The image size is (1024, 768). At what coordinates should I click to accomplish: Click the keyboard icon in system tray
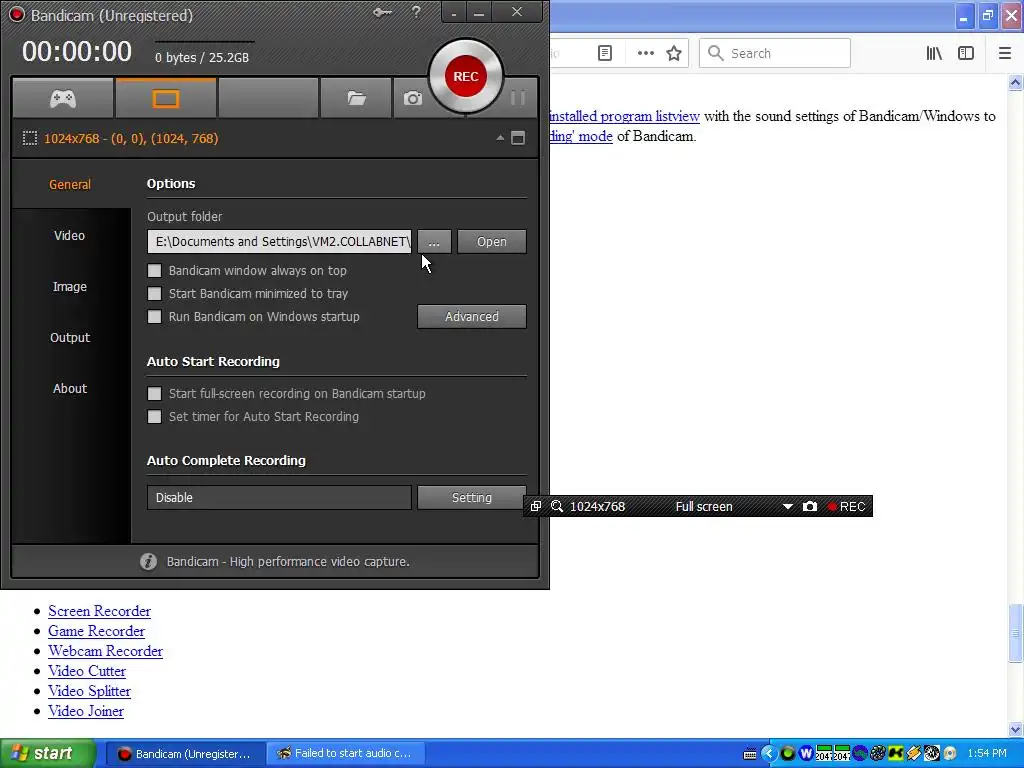[750, 754]
